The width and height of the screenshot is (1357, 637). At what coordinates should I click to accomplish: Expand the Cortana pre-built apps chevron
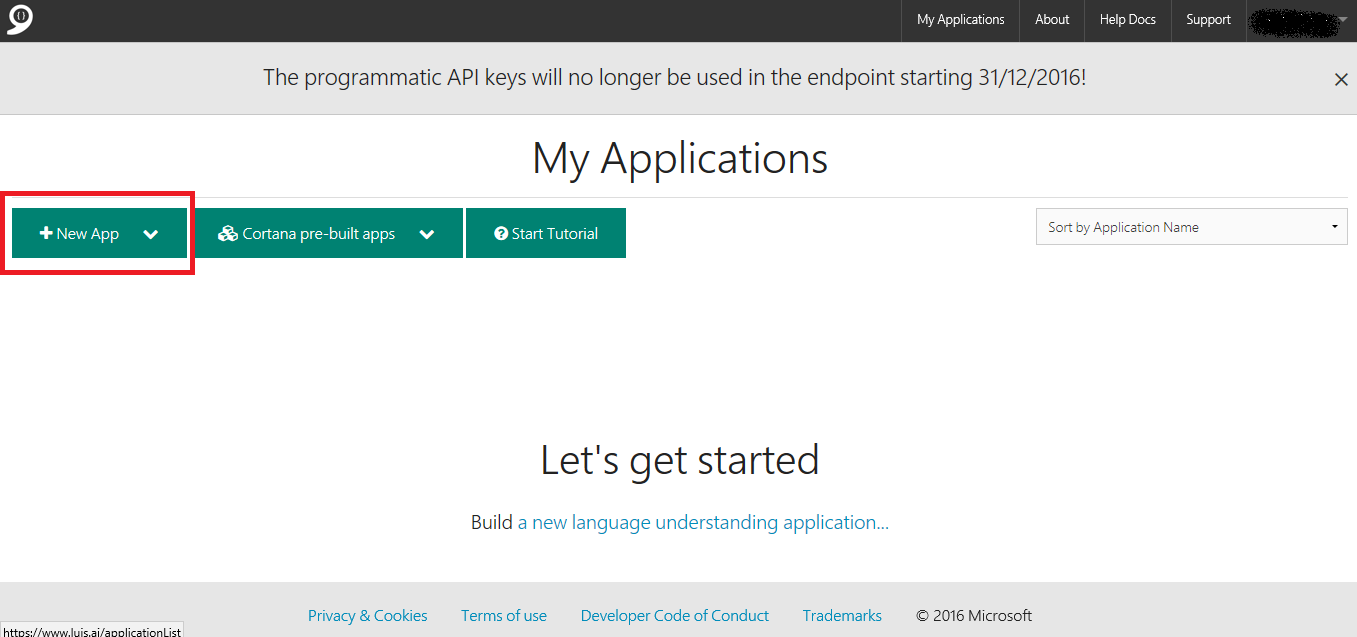[x=427, y=234]
